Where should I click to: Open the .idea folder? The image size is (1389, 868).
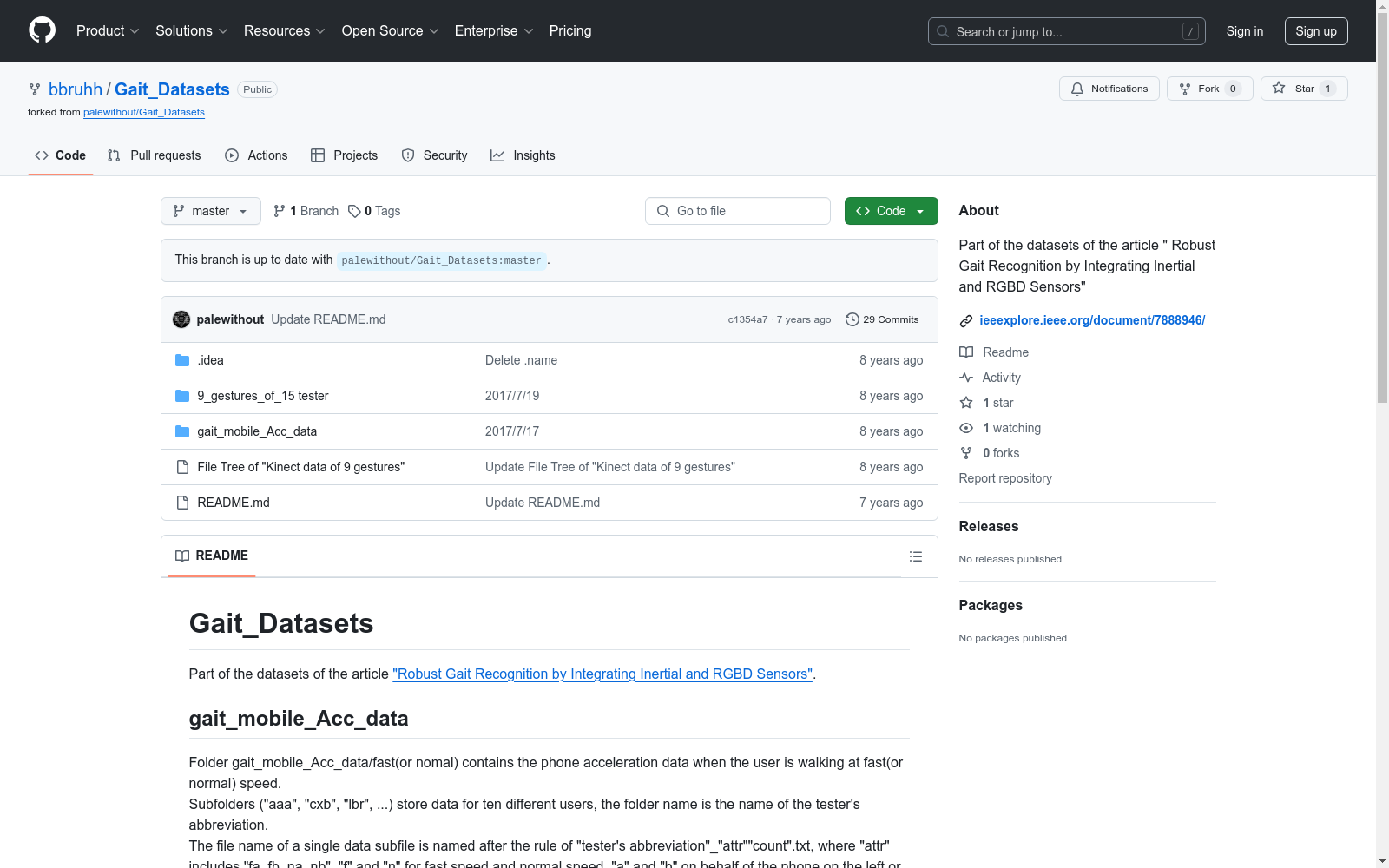pos(210,360)
